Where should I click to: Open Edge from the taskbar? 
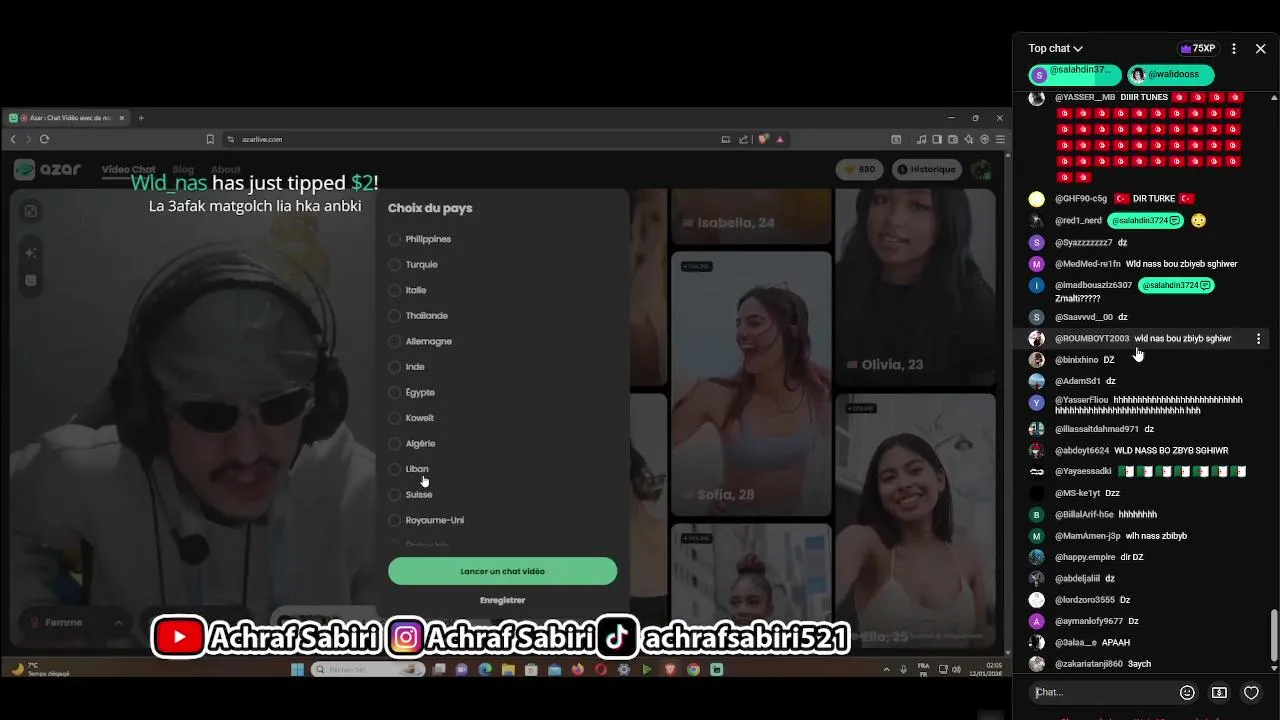click(485, 669)
